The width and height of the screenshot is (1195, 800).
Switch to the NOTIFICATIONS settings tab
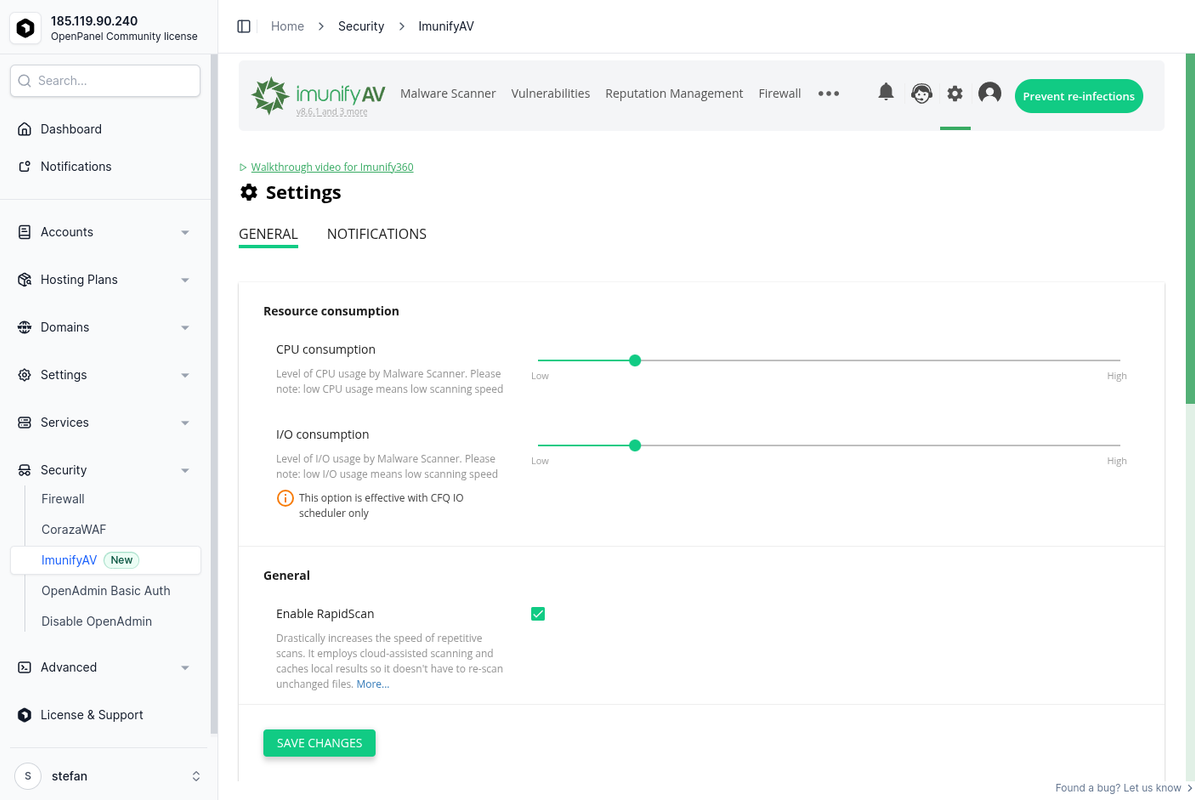(x=376, y=234)
